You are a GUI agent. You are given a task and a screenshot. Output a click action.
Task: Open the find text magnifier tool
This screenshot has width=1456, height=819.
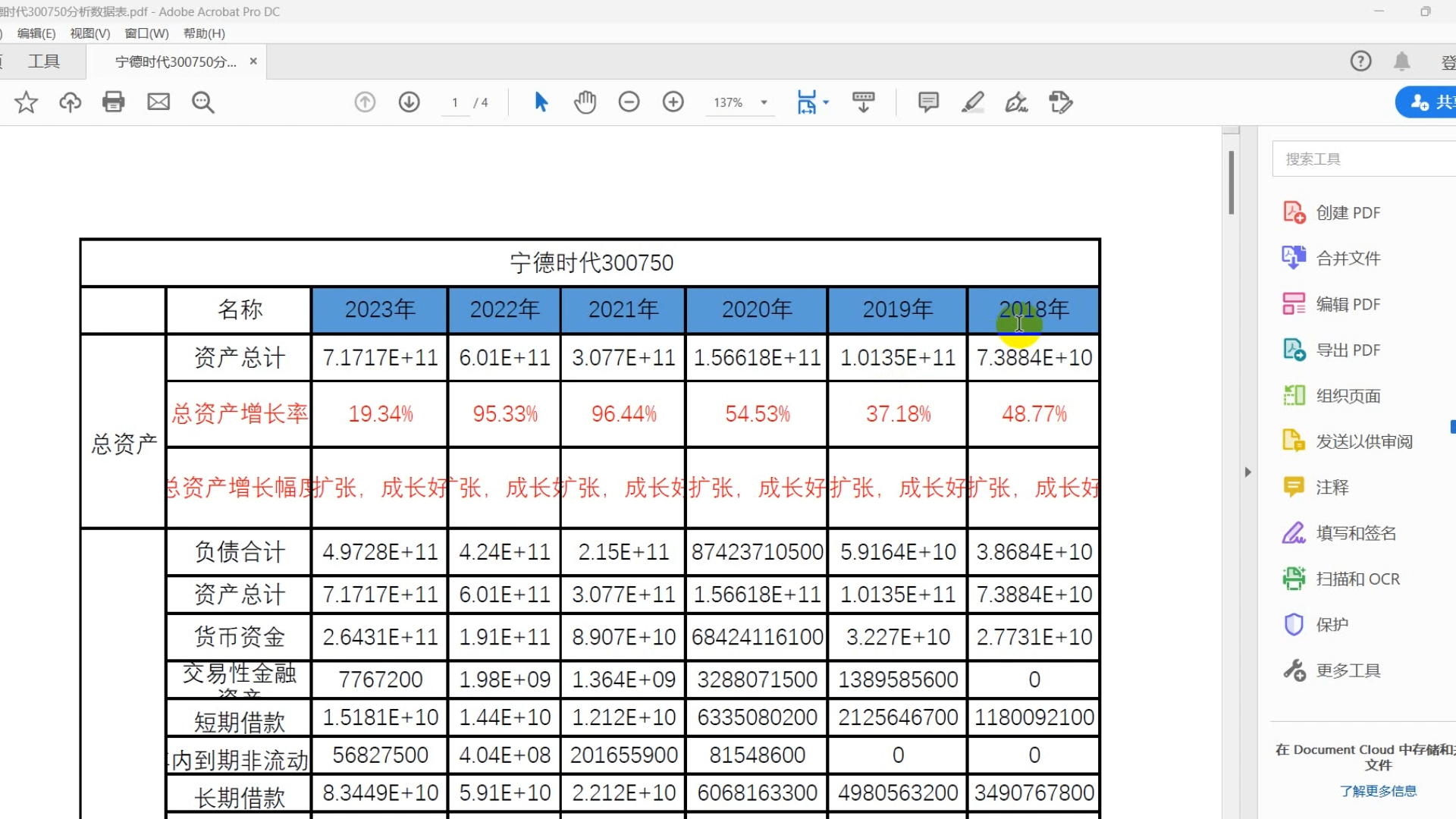203,102
